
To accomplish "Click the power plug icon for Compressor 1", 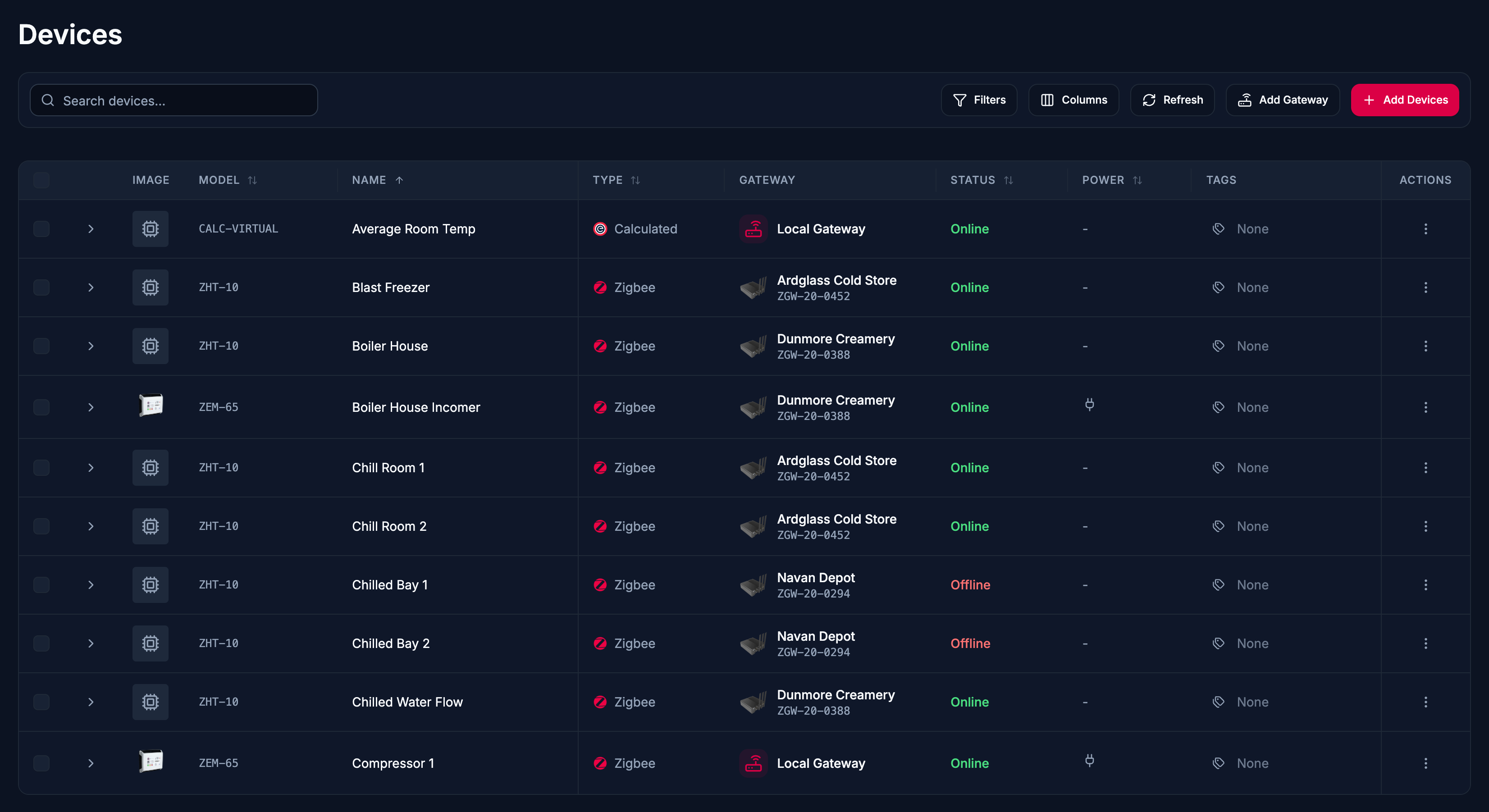I will (x=1089, y=761).
